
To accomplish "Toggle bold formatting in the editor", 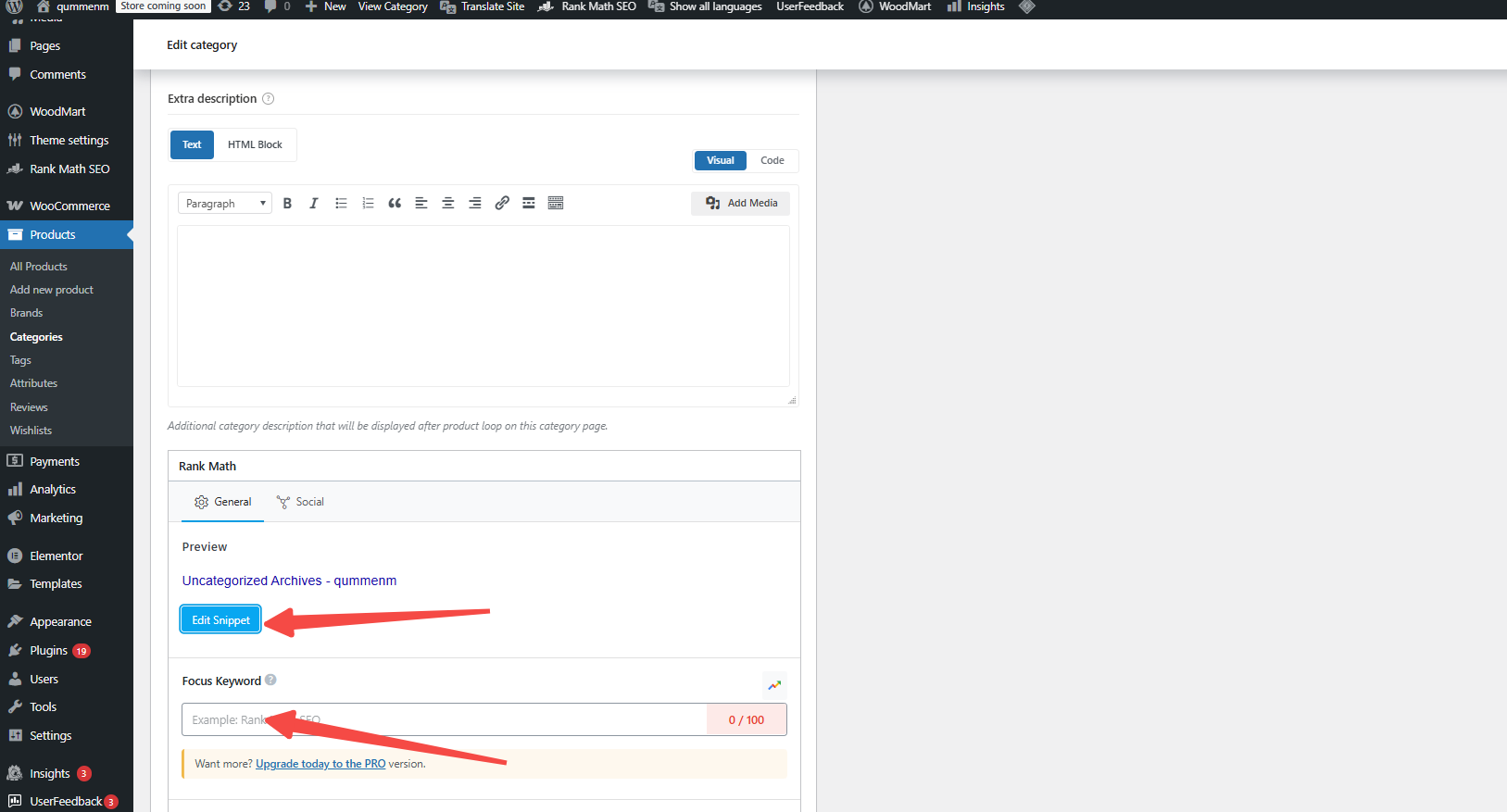I will pyautogui.click(x=287, y=204).
